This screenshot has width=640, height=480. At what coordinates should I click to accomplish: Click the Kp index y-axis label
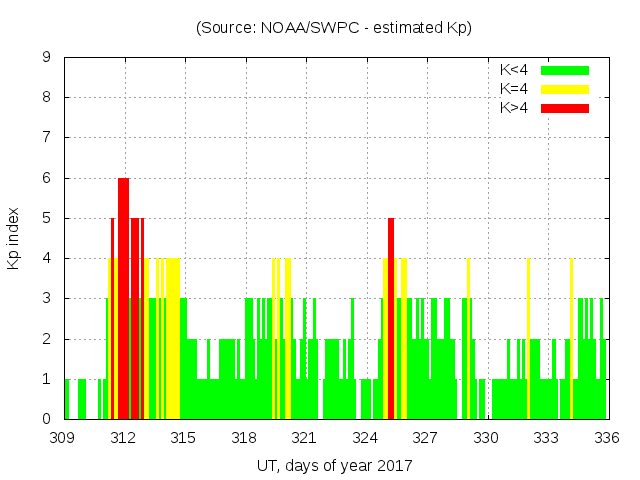click(14, 239)
